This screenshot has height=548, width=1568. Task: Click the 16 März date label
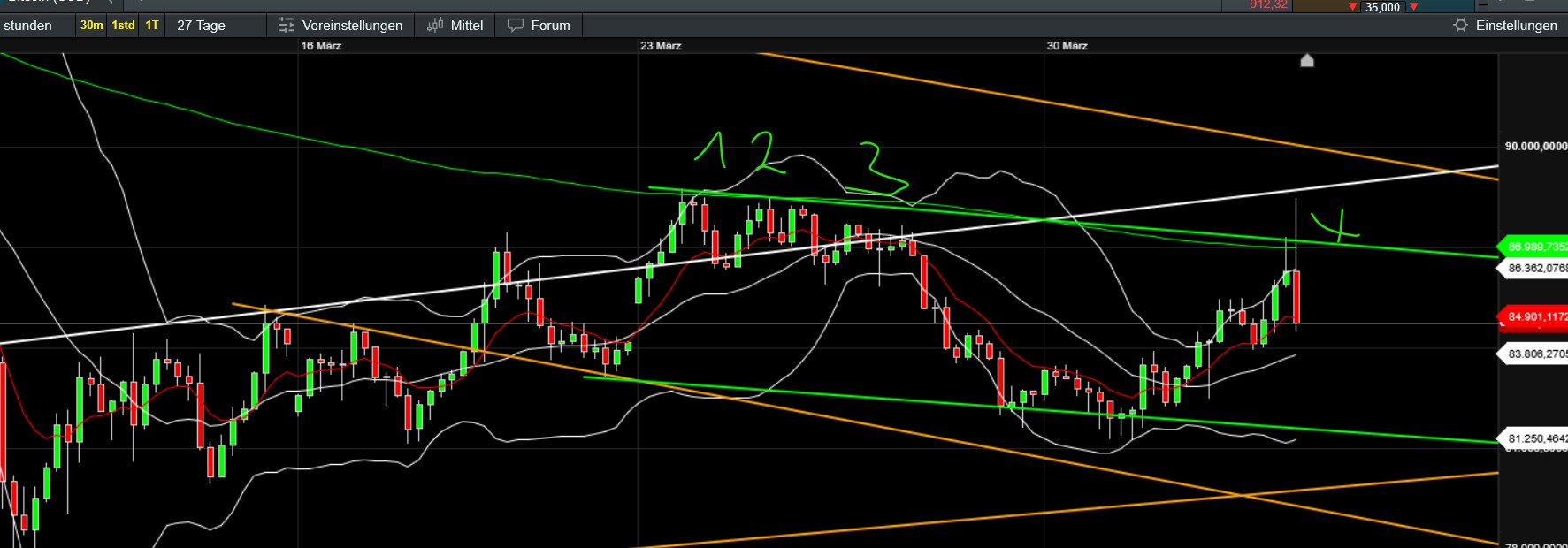coord(321,46)
